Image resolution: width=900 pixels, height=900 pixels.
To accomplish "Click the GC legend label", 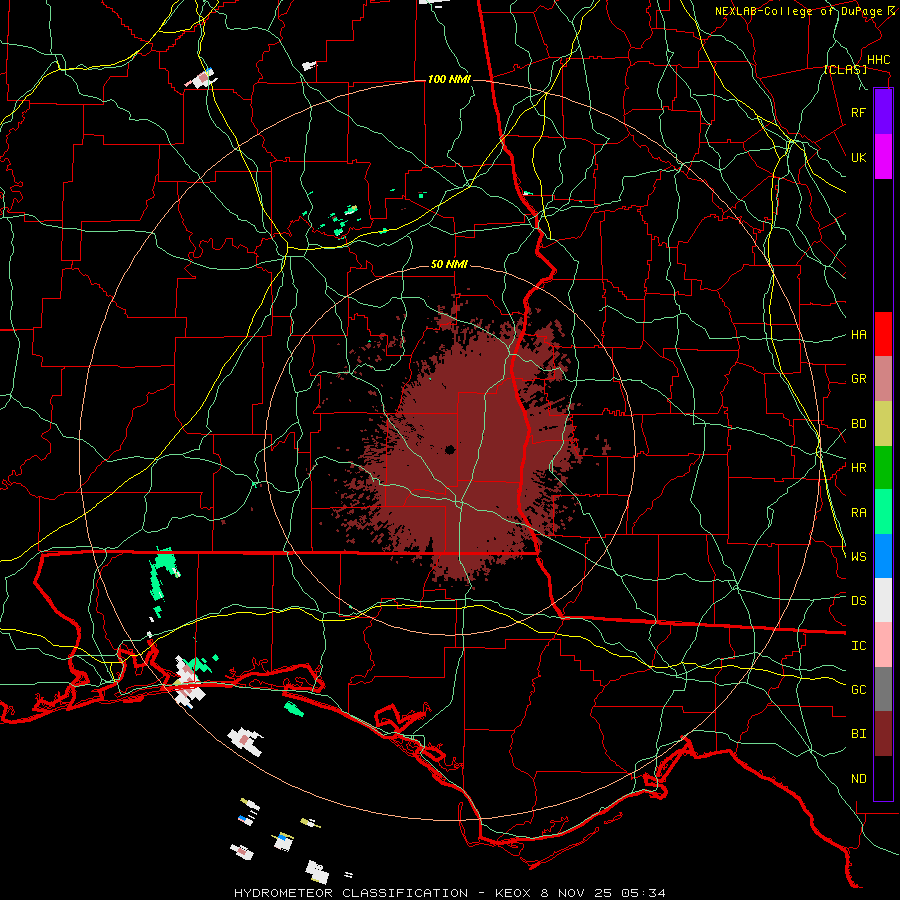I will (x=859, y=690).
